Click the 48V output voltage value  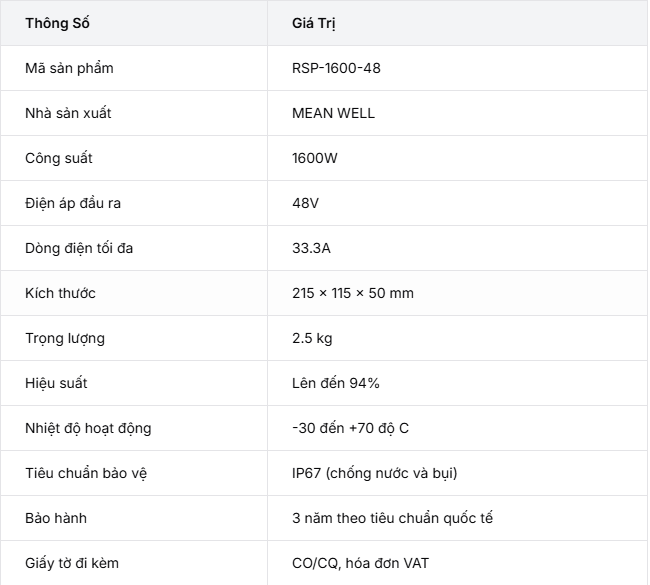(x=306, y=203)
